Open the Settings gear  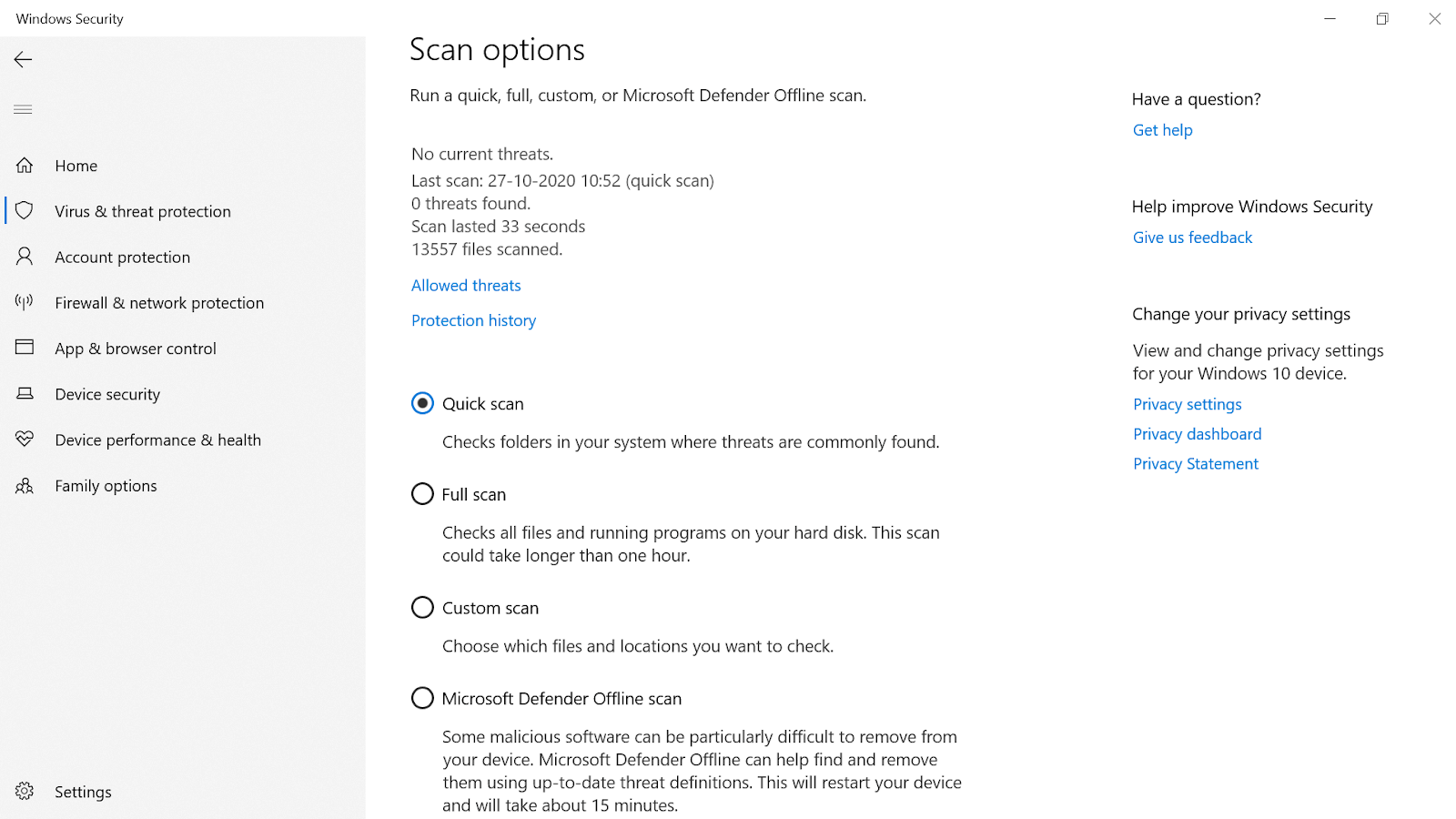tap(25, 791)
